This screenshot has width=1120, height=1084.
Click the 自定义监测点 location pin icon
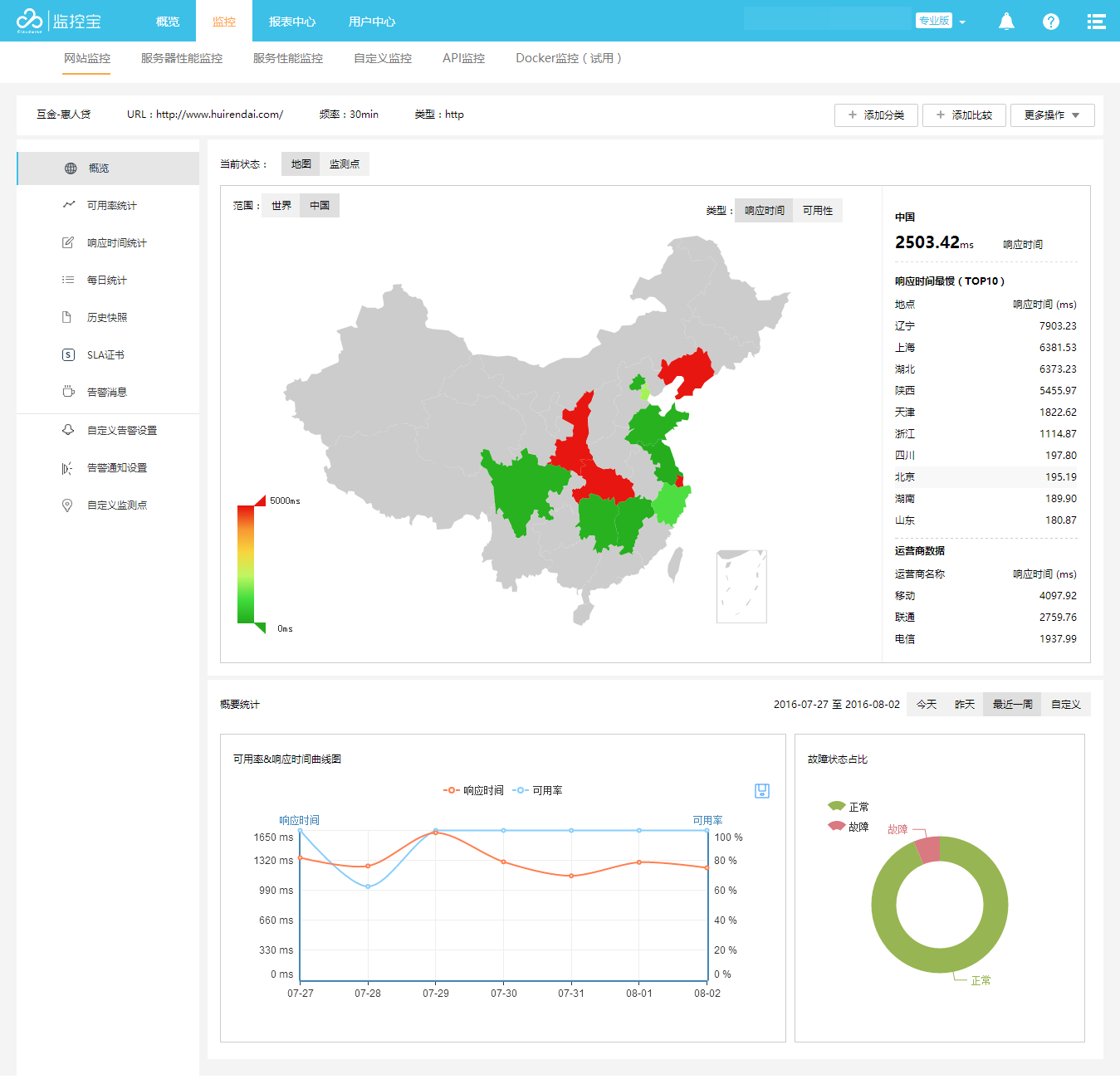point(67,505)
